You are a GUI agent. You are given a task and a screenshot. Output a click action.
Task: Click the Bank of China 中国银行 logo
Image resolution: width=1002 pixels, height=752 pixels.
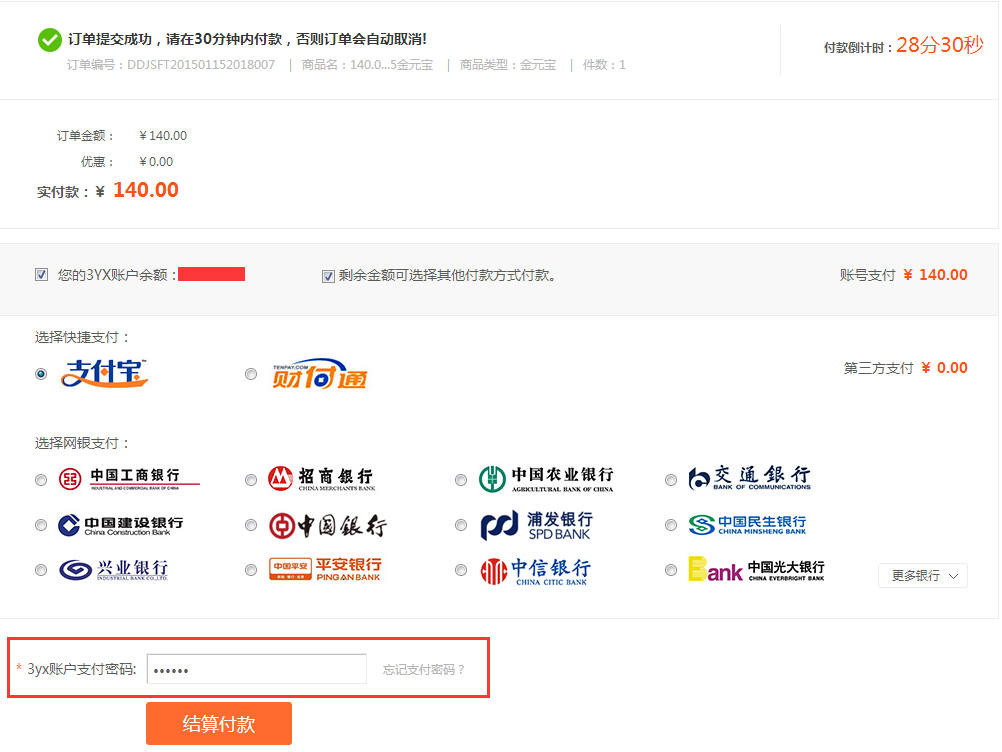pos(327,526)
